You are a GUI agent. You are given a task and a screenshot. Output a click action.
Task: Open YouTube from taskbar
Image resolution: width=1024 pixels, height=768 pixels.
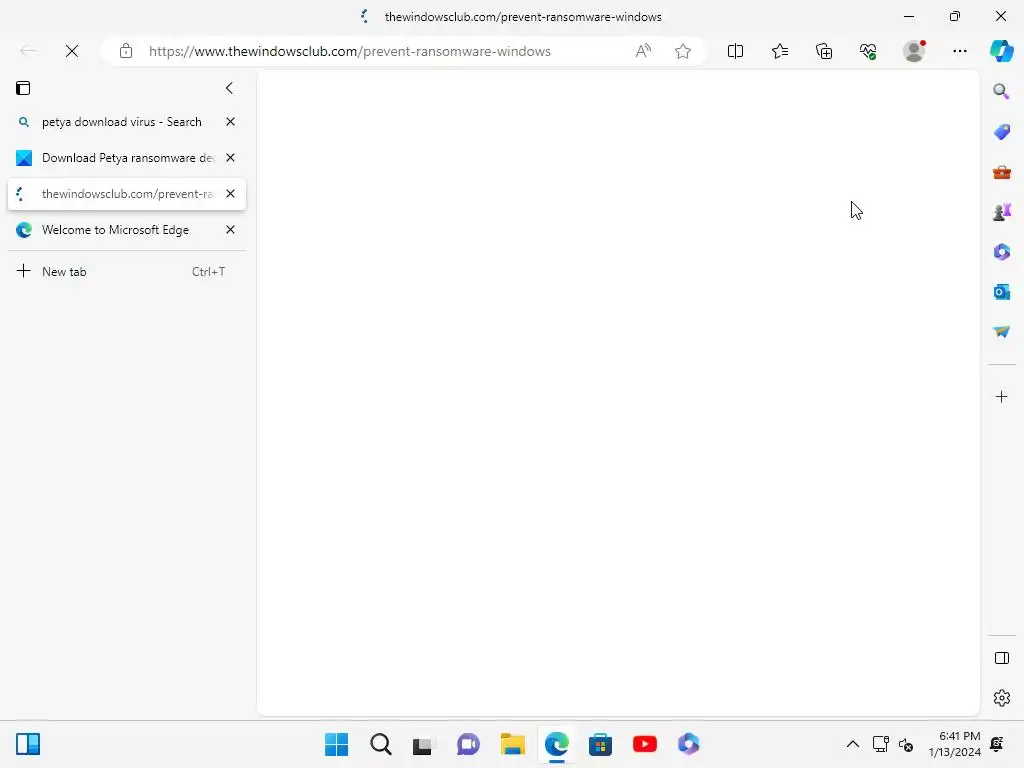pyautogui.click(x=645, y=744)
